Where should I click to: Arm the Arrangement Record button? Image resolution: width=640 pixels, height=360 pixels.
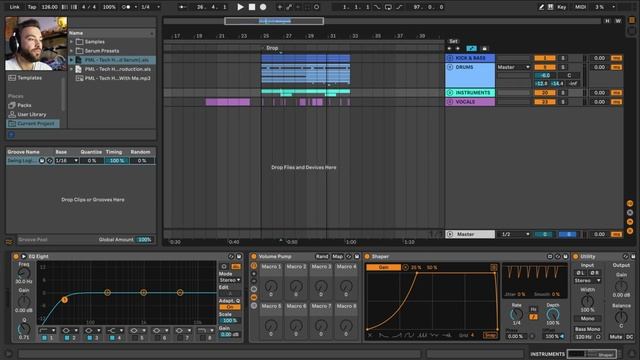coord(263,7)
